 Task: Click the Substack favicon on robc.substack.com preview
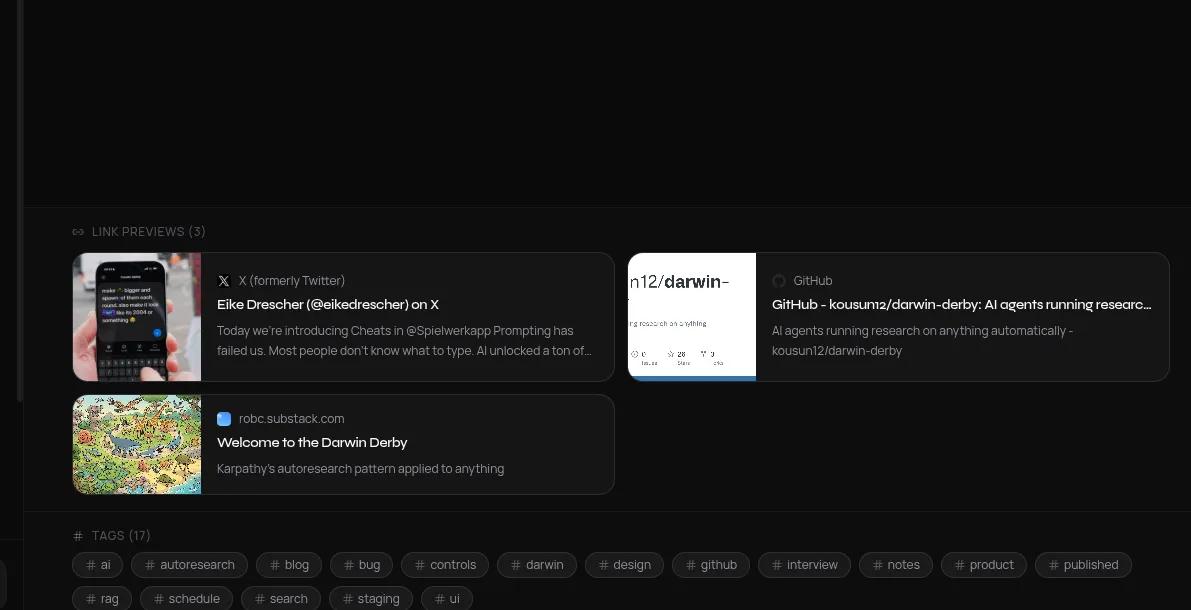coord(224,419)
